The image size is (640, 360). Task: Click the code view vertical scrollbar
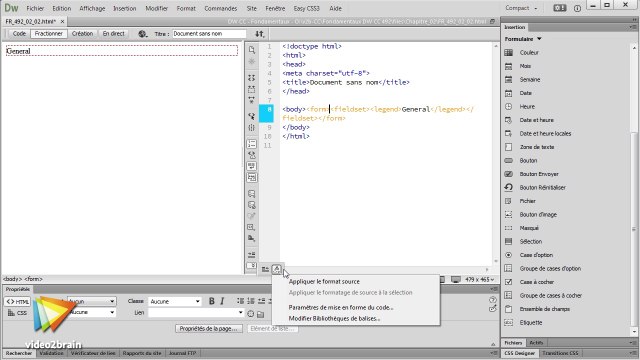pos(496,153)
